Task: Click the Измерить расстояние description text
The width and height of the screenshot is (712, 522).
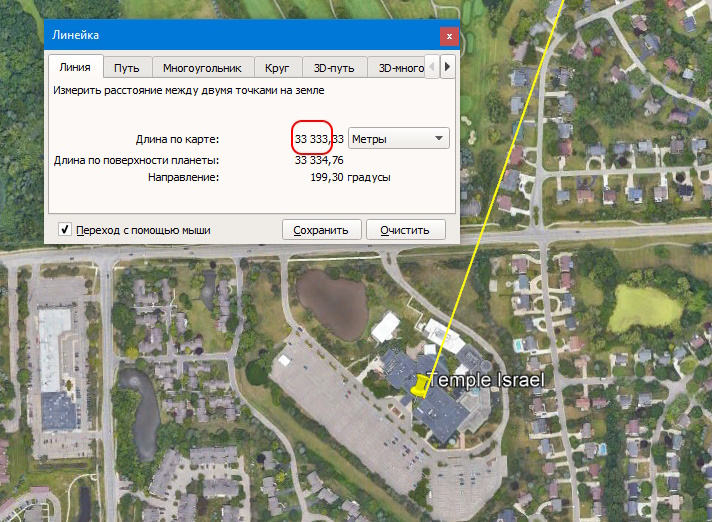Action: click(188, 90)
